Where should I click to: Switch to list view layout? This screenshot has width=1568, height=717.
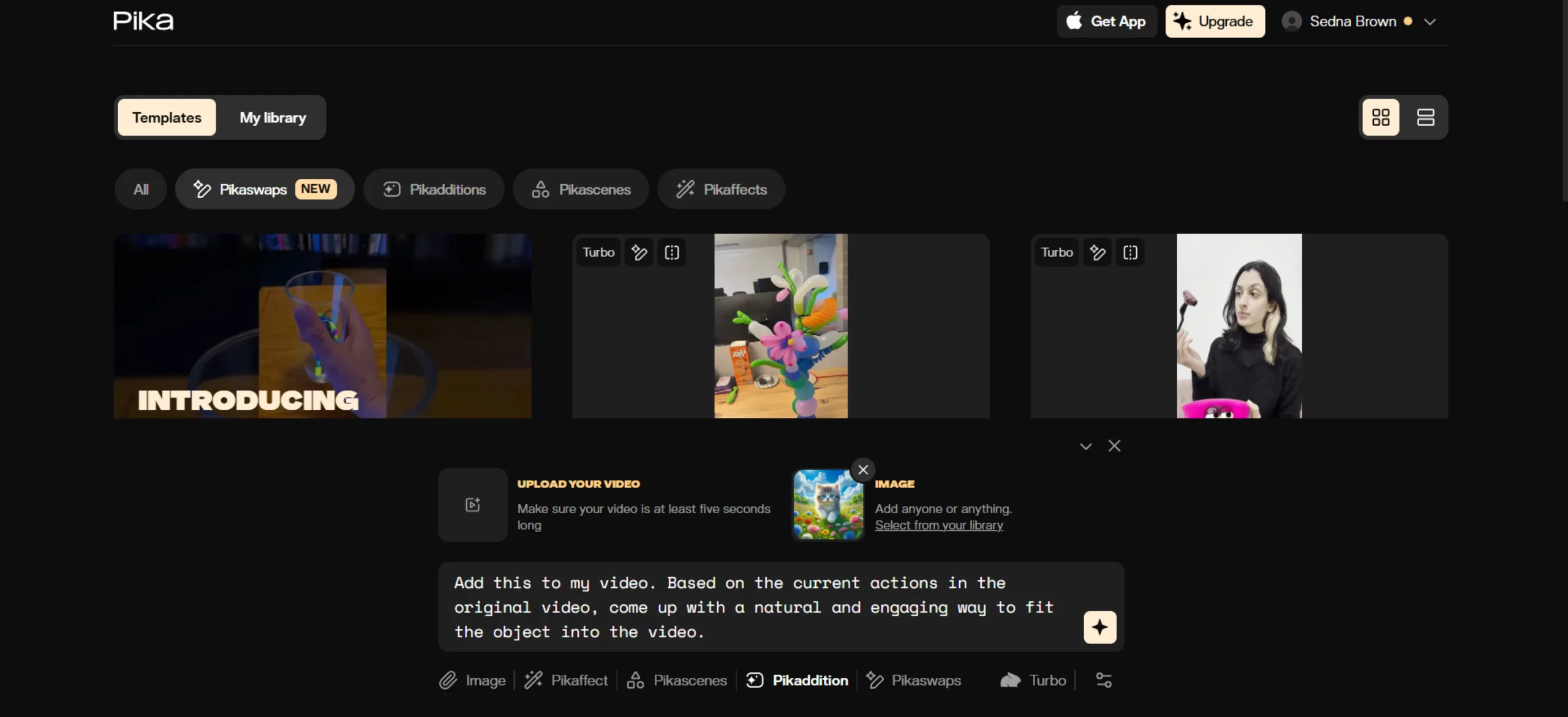tap(1425, 117)
